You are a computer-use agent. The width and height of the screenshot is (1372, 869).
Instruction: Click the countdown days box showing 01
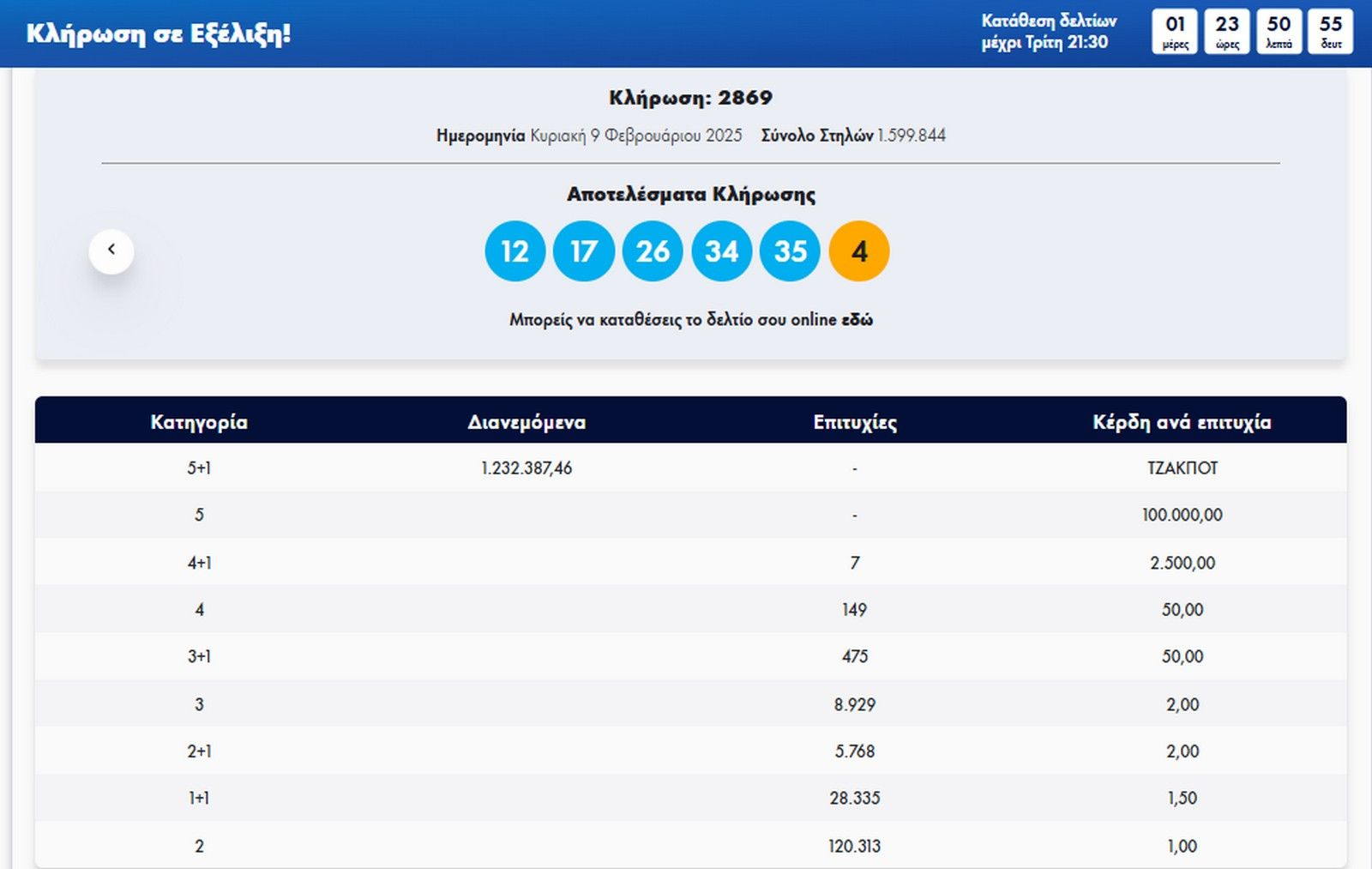[1175, 32]
